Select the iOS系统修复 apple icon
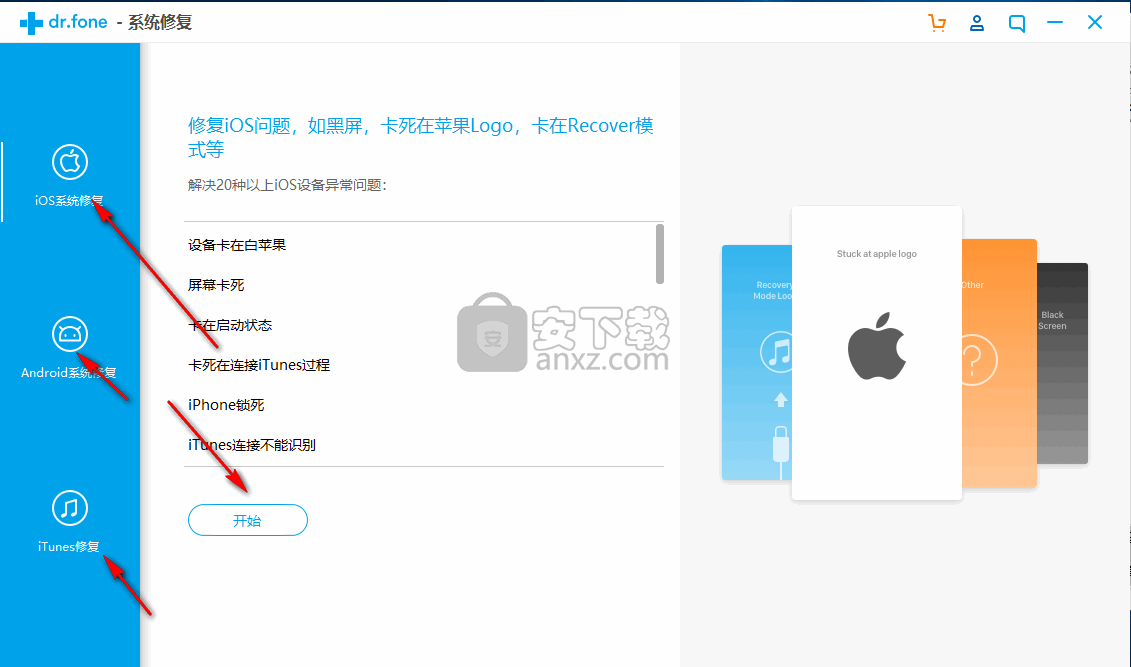Viewport: 1131px width, 667px height. click(x=70, y=162)
